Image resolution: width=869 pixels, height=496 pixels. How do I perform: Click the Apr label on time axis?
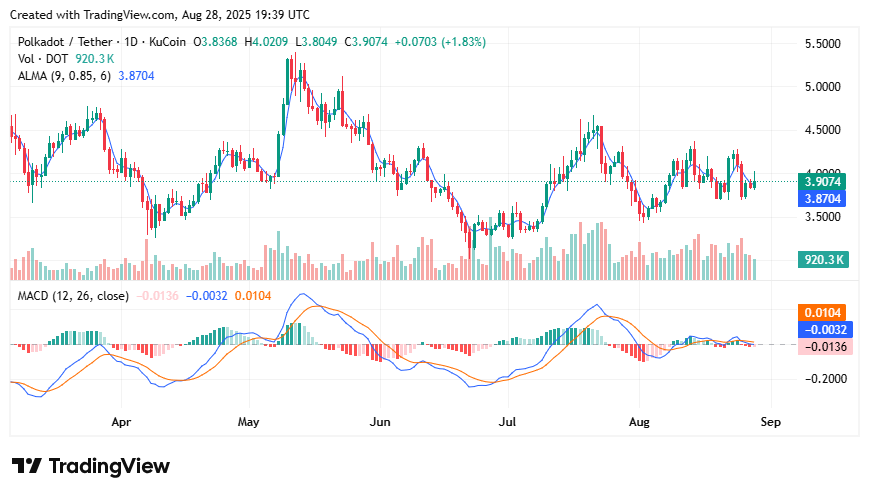pyautogui.click(x=121, y=422)
